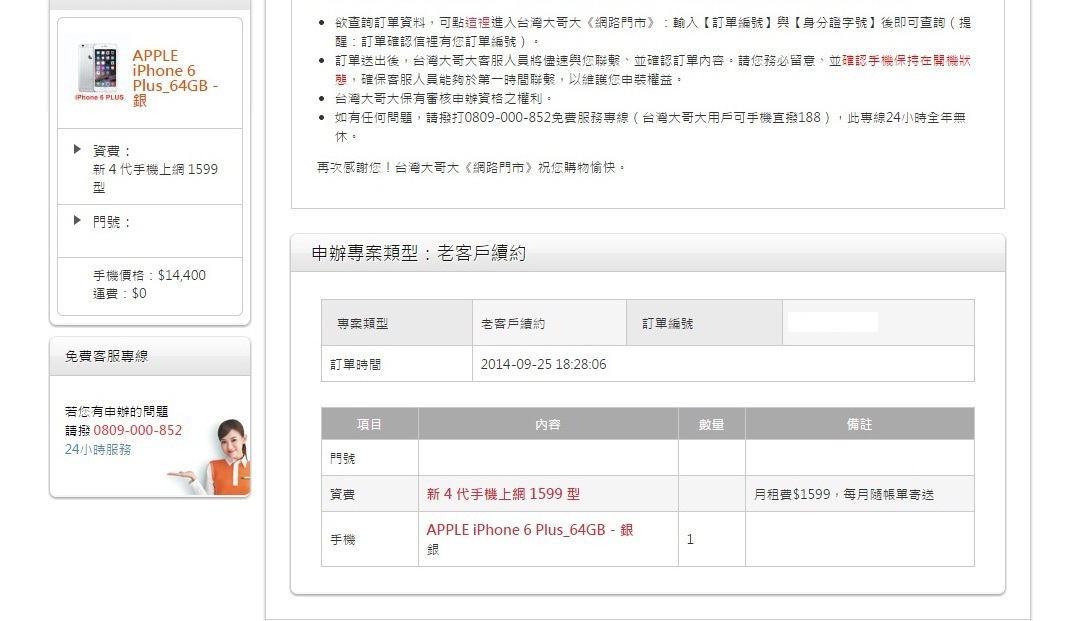Viewport: 1082px width, 621px height.
Task: Click the 訂單編號 label cell
Action: coord(704,323)
